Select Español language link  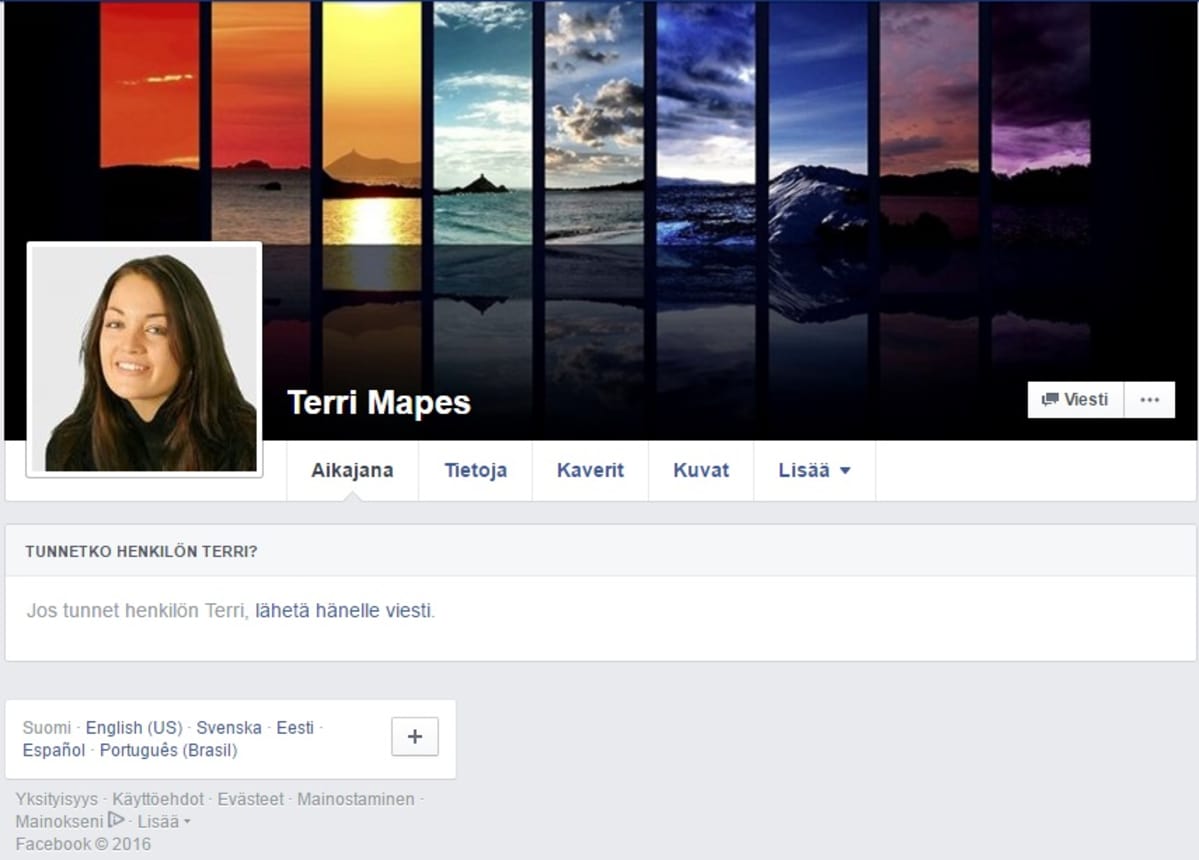click(x=54, y=750)
